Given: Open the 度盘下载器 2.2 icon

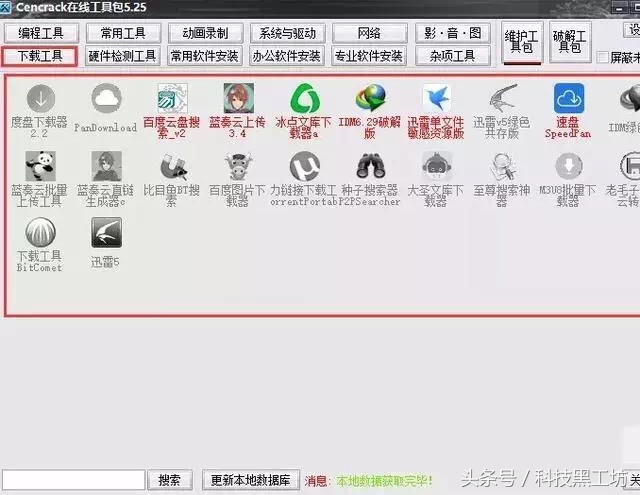Looking at the screenshot, I should 40,98.
